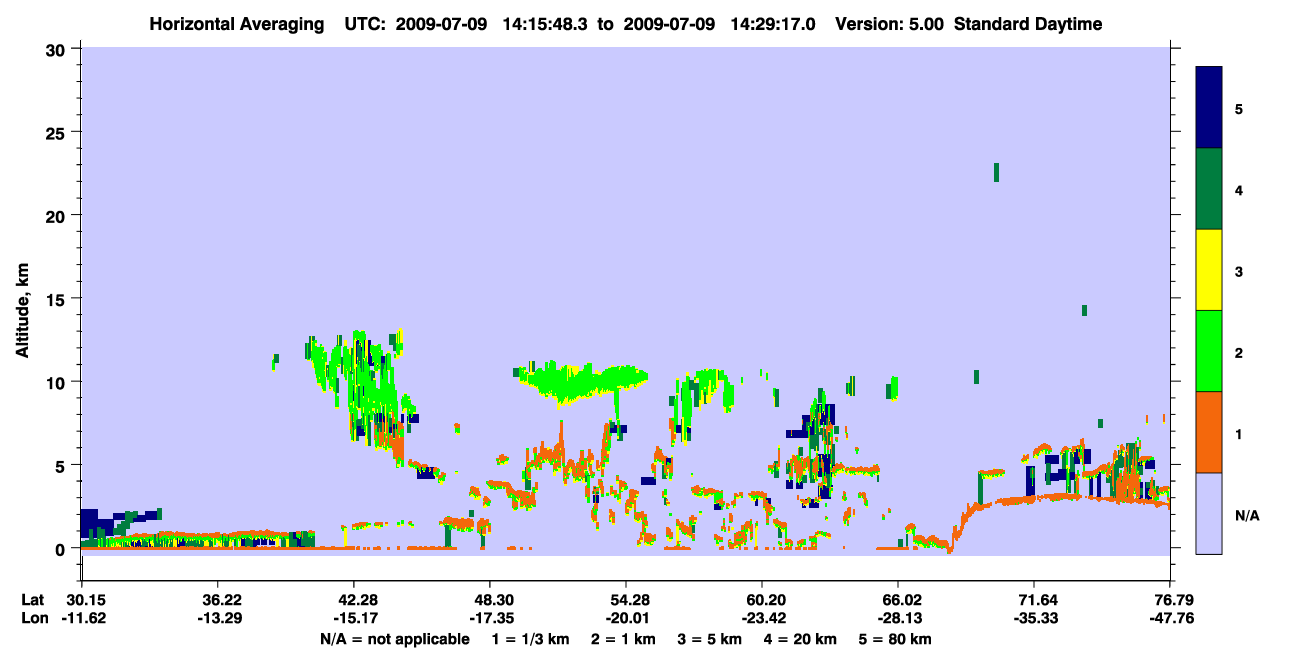Click legend text '5 = 80 km'

(895, 639)
